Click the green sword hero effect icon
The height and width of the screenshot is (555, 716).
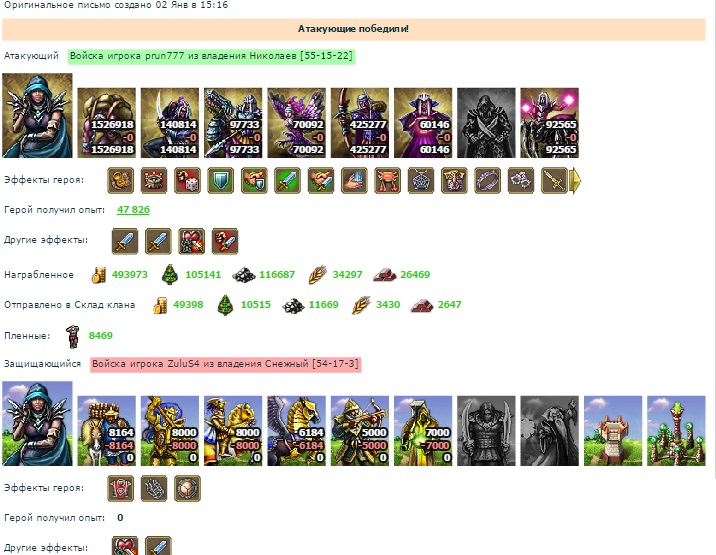(287, 180)
